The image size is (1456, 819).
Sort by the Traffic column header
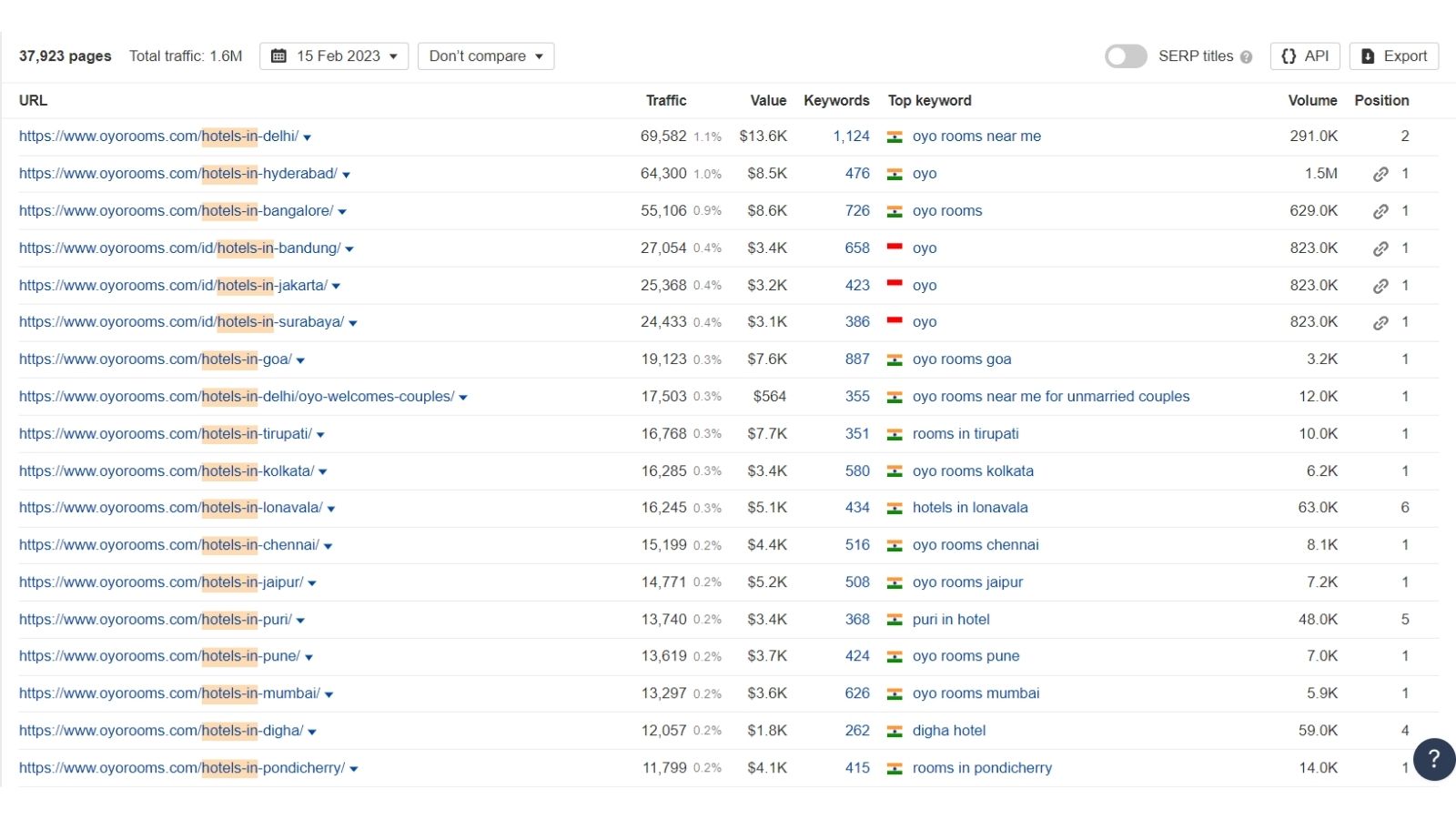(666, 101)
